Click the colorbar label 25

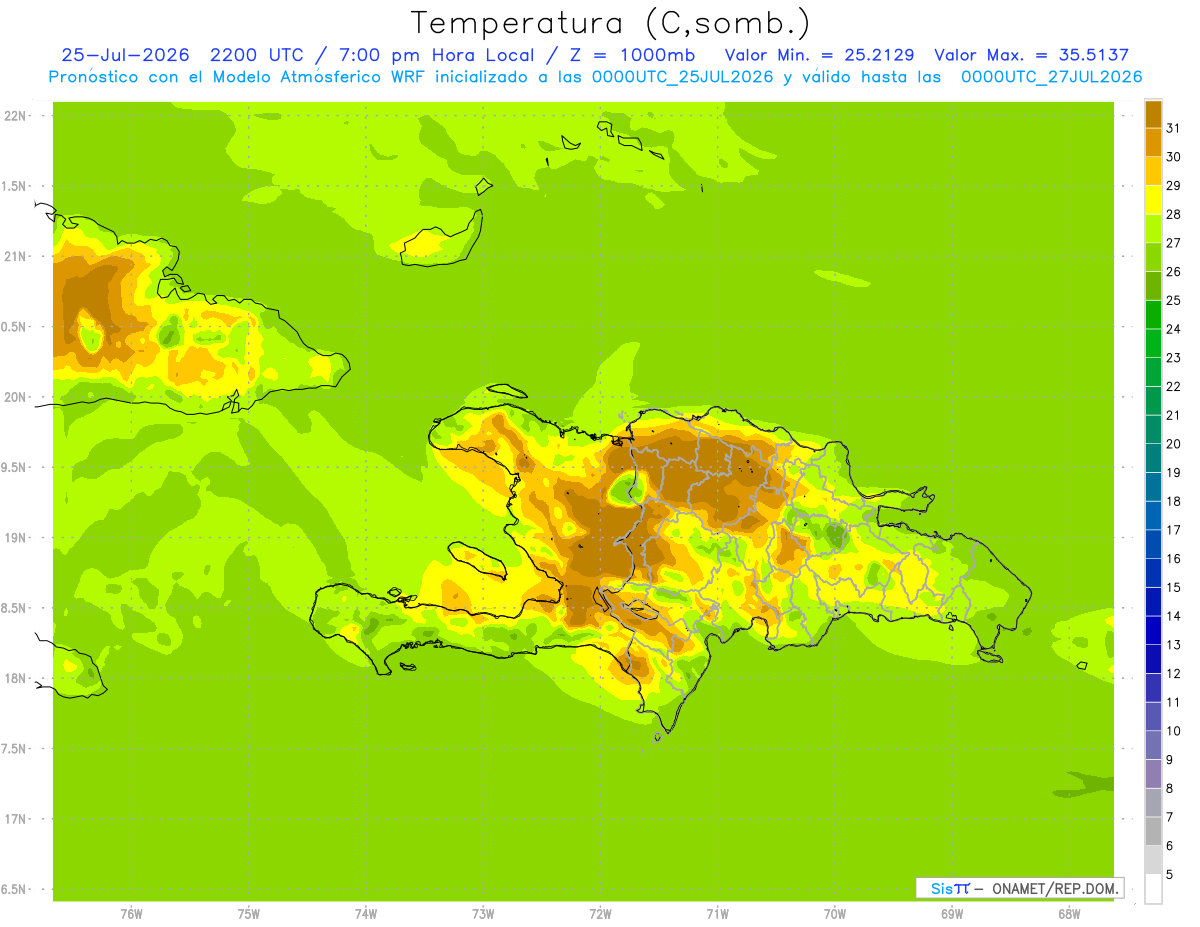coord(1174,300)
